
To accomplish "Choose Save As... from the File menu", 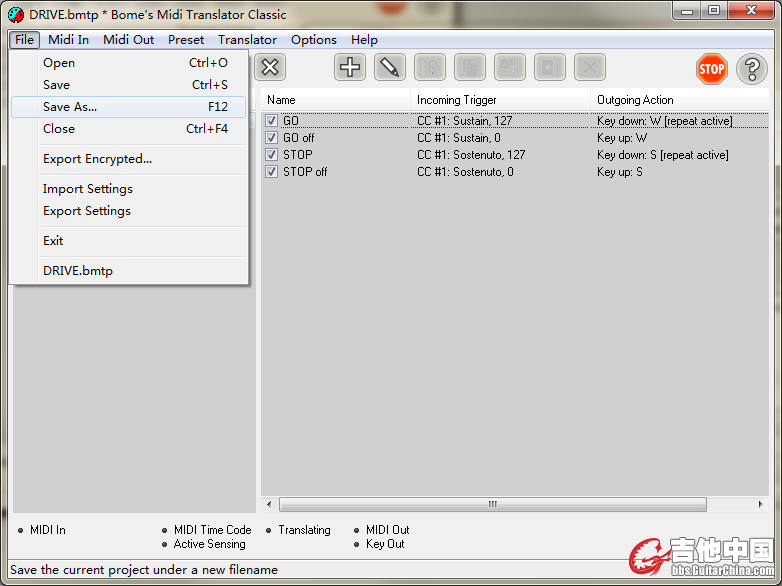I will point(70,107).
